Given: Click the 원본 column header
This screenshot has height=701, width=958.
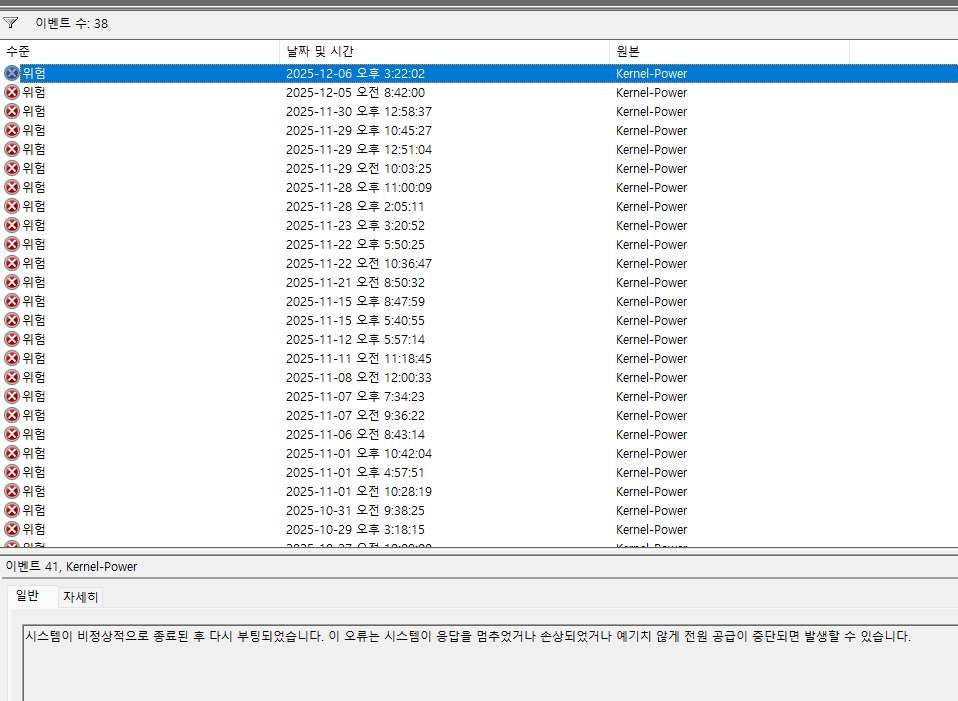Looking at the screenshot, I should pyautogui.click(x=729, y=50).
